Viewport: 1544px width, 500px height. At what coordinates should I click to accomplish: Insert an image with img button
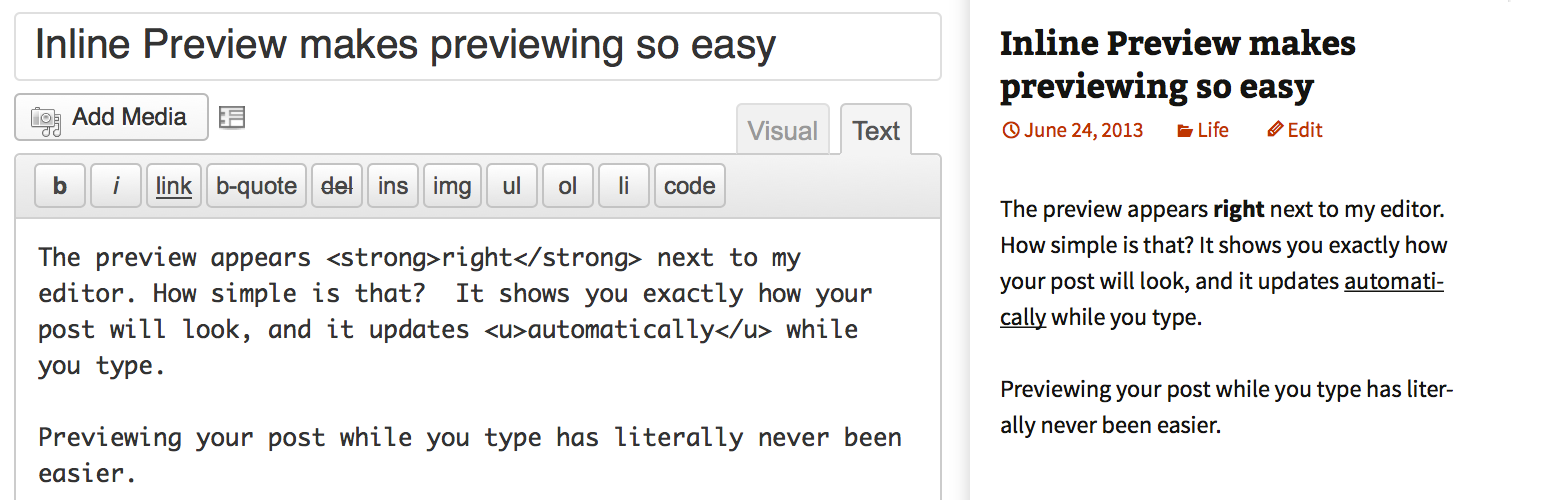pyautogui.click(x=452, y=186)
